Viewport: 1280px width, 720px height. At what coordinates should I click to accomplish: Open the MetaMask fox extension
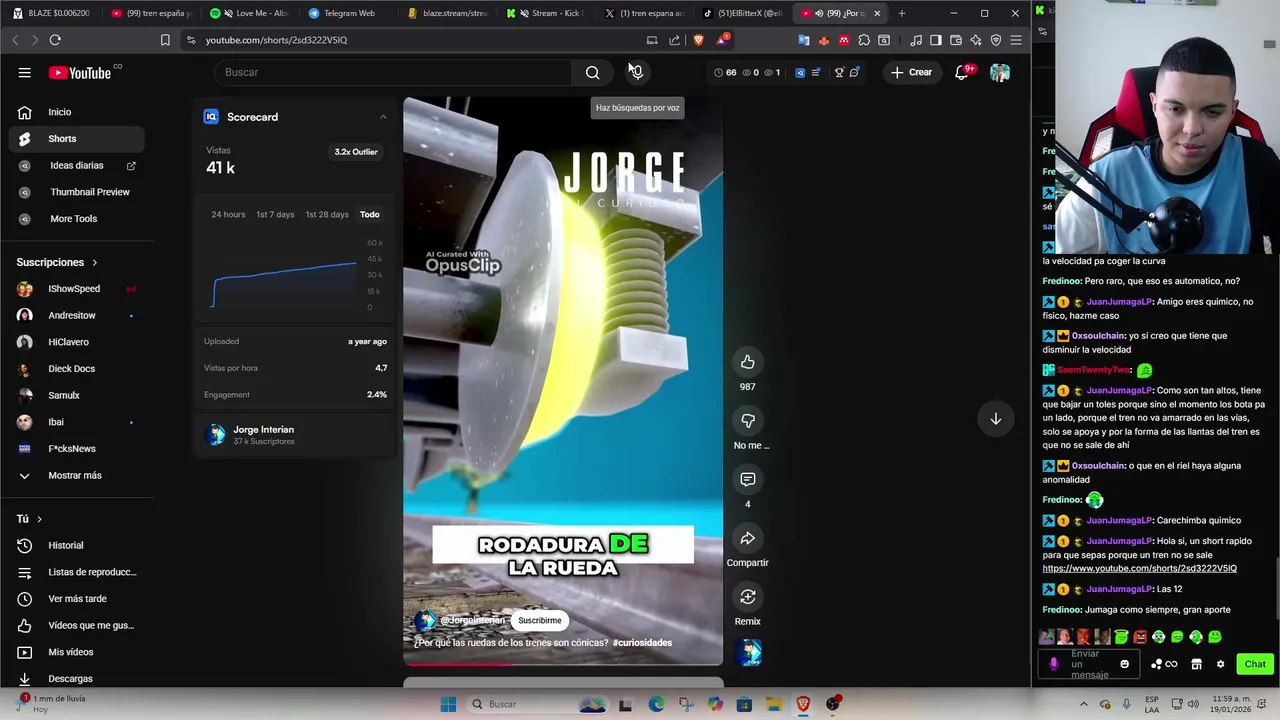click(824, 40)
